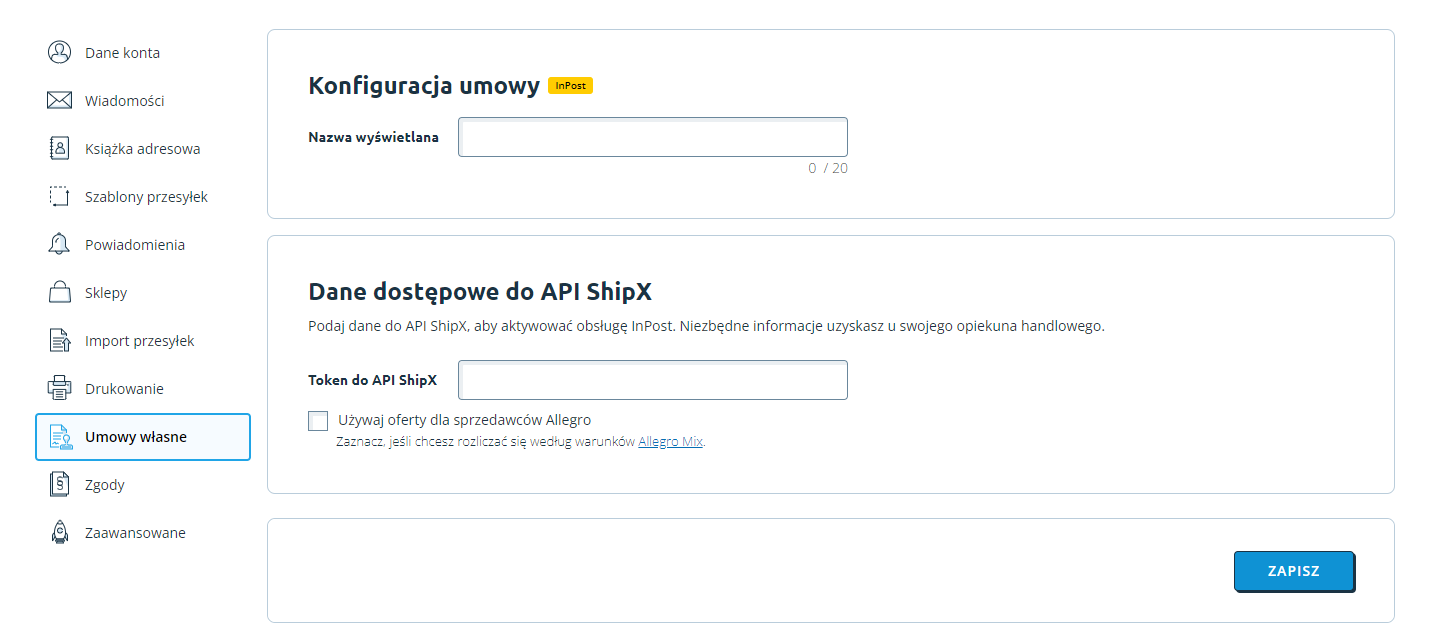Click the Dane dostępowe do API ShipX heading

pos(480,292)
